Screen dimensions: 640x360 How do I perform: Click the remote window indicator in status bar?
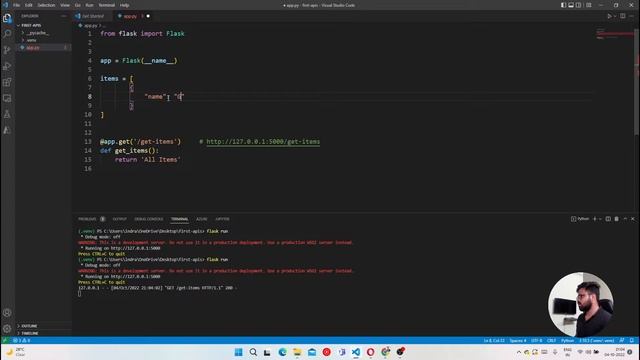click(x=4, y=340)
